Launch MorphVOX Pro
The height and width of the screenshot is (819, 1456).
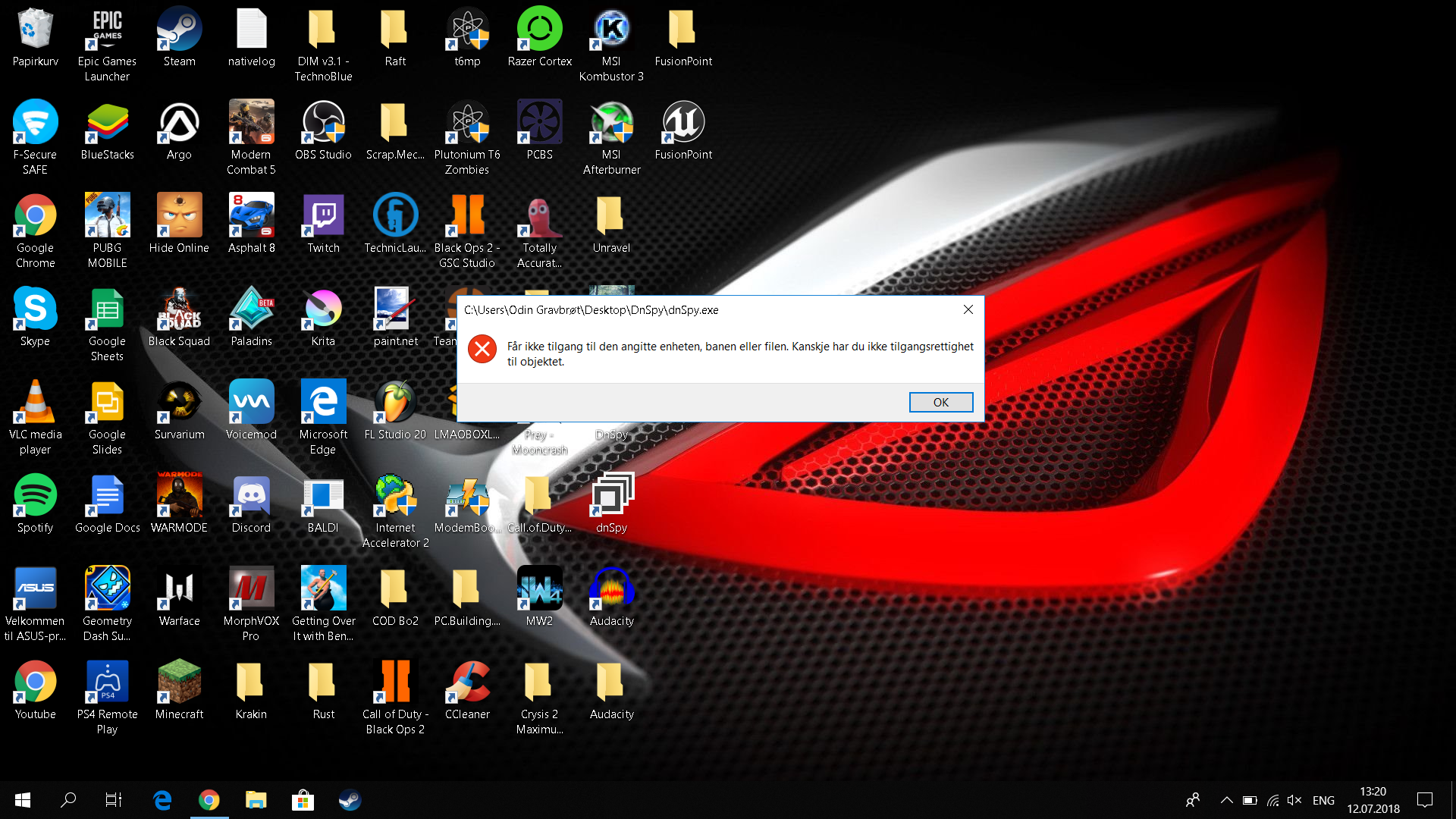pos(251,604)
